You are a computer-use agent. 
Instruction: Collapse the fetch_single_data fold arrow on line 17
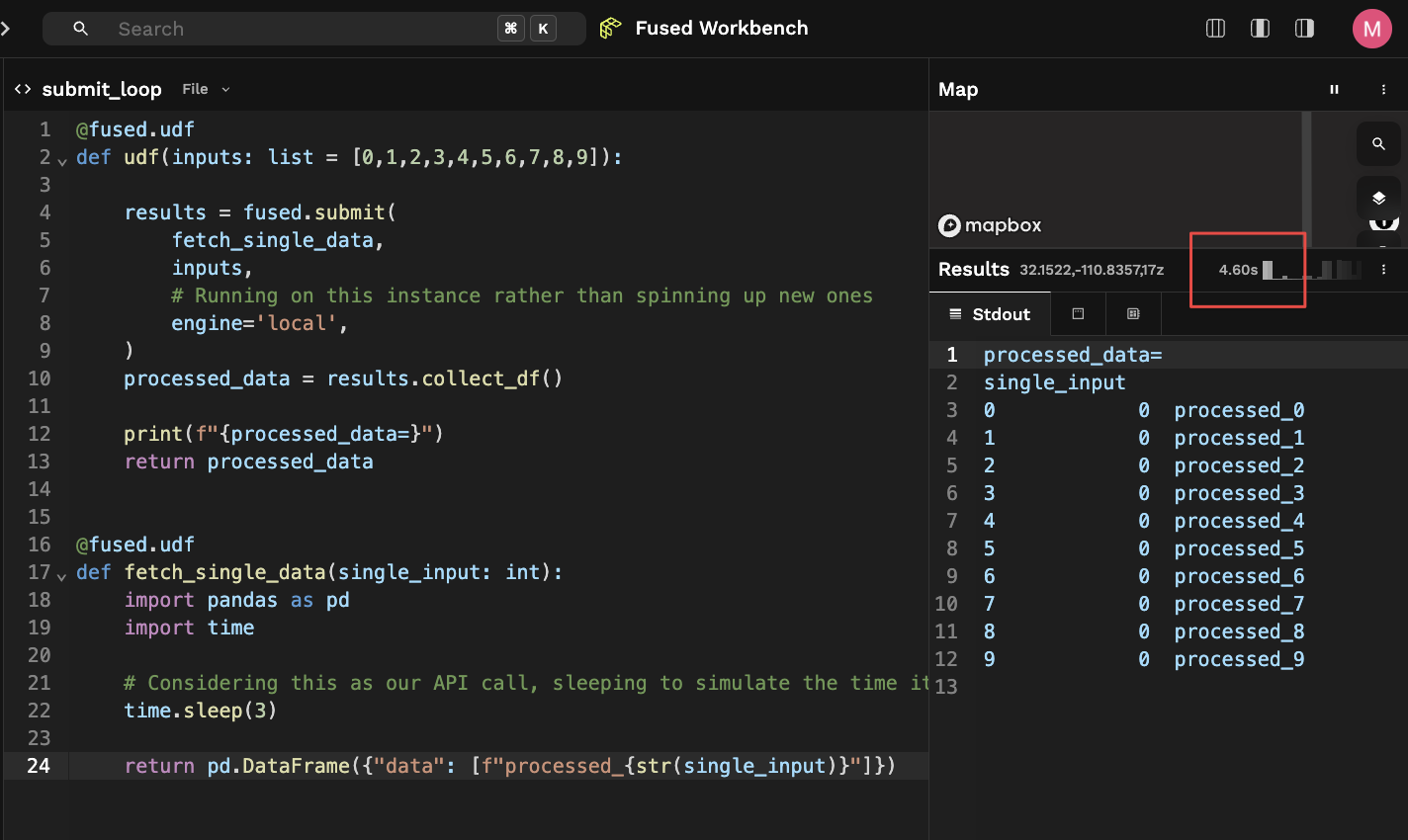62,575
